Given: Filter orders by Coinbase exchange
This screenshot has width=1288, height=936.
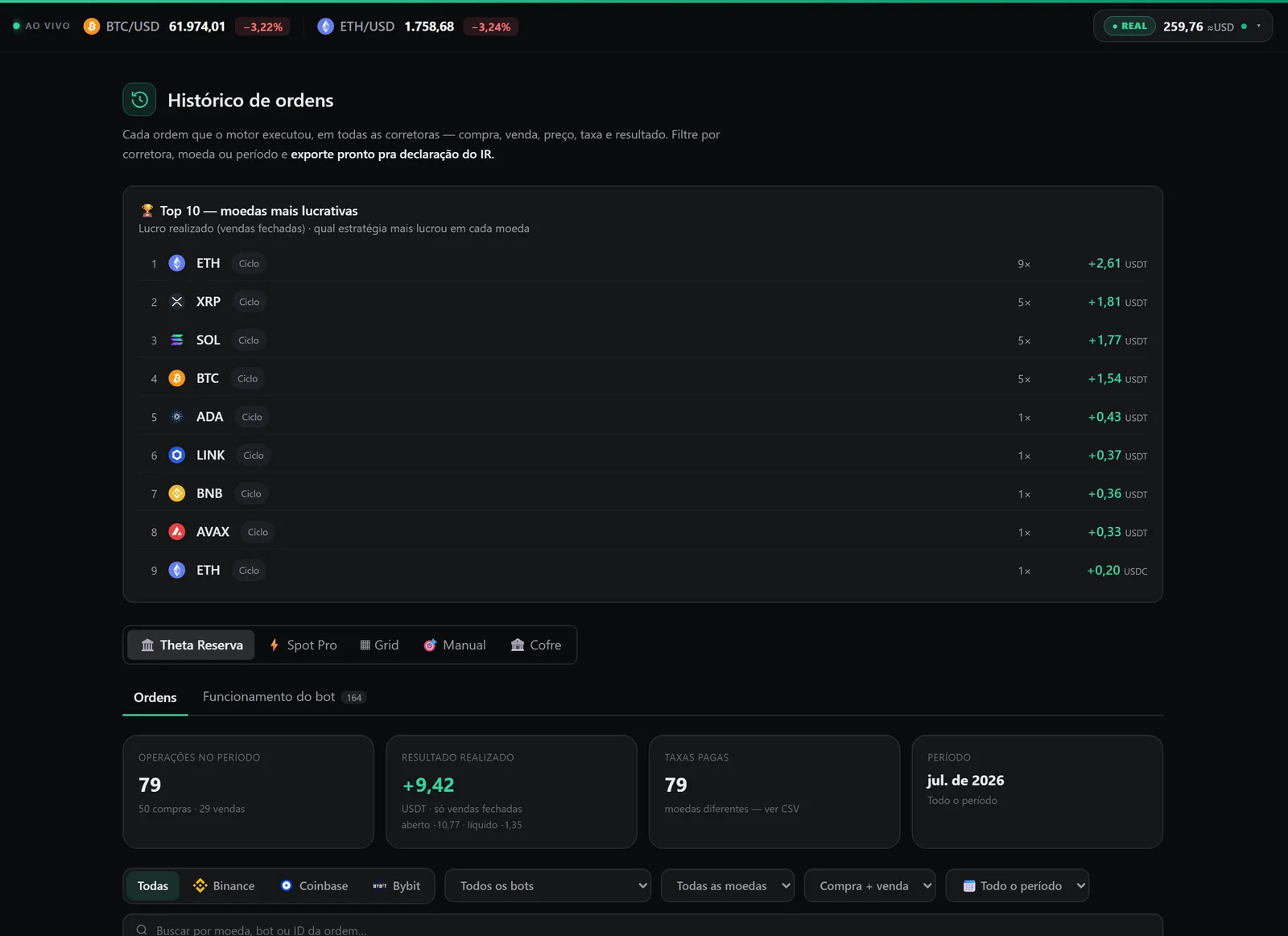Looking at the screenshot, I should (x=314, y=886).
